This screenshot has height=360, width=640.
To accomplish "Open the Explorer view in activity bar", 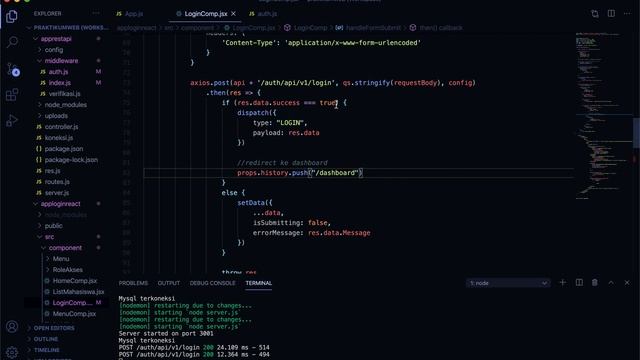I will click(12, 17).
